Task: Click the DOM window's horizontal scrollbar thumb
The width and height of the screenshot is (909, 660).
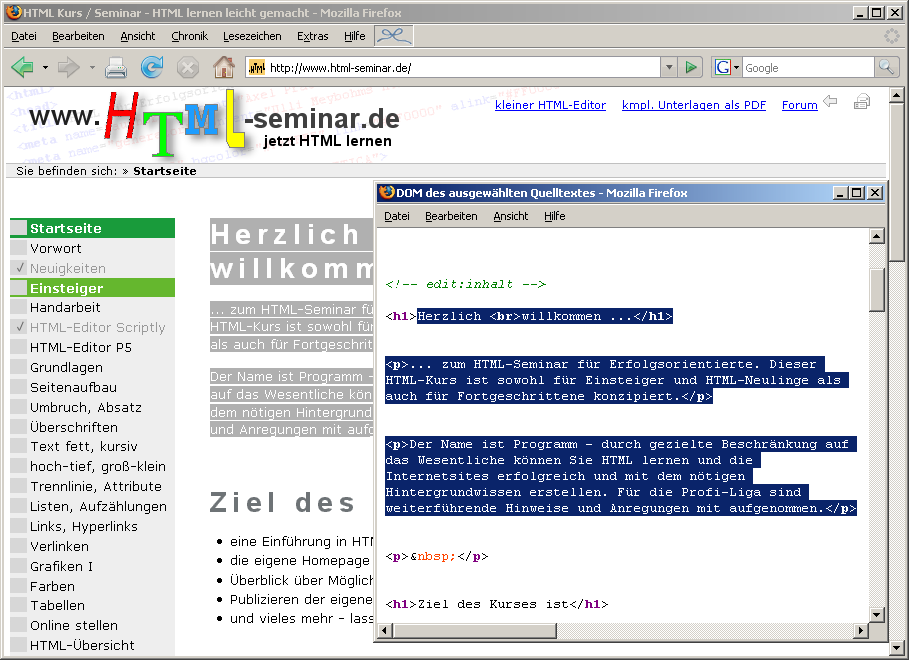Action: 475,630
